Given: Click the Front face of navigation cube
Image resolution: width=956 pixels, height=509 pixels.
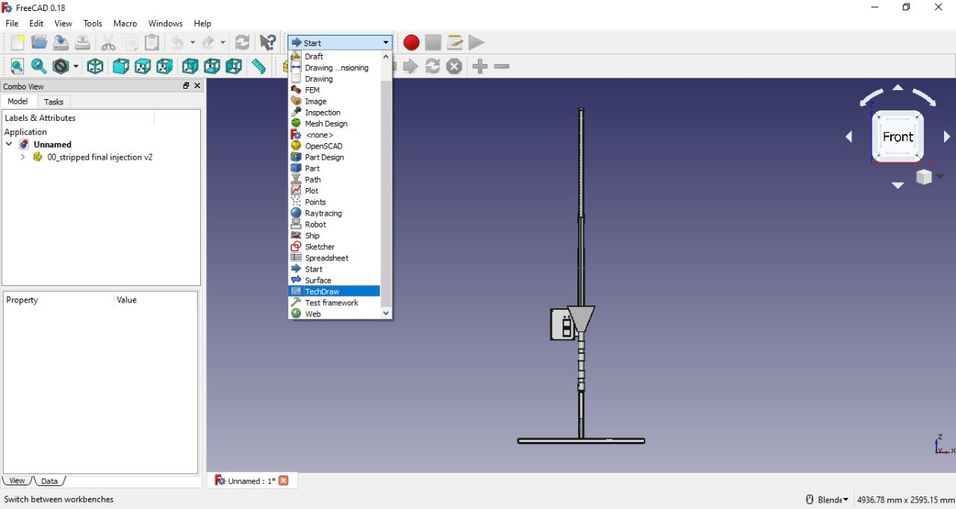Looking at the screenshot, I should click(897, 137).
